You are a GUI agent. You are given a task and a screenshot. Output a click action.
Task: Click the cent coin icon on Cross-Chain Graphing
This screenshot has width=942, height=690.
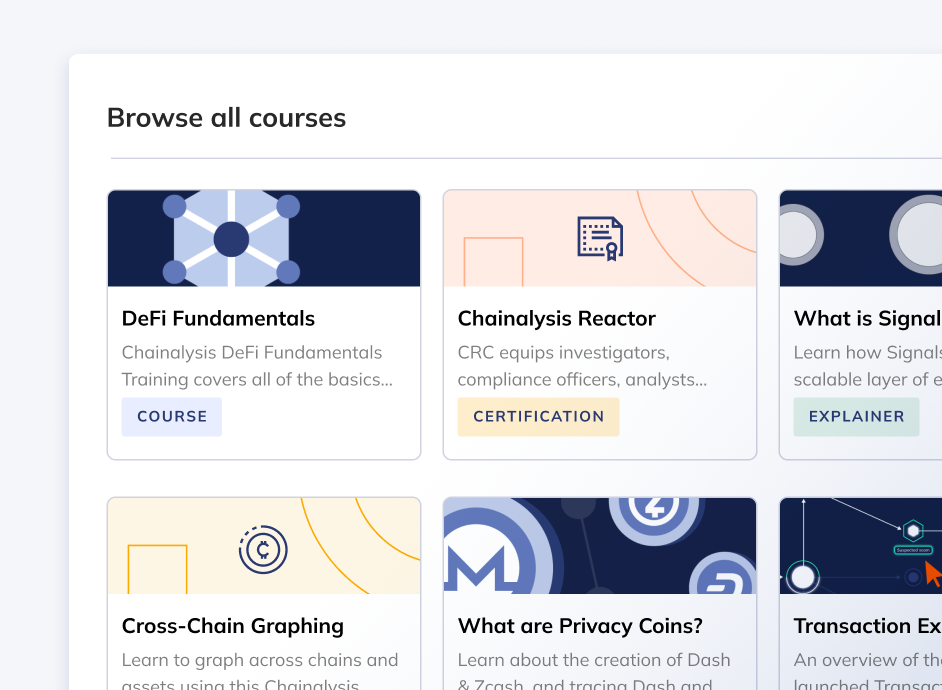[262, 549]
